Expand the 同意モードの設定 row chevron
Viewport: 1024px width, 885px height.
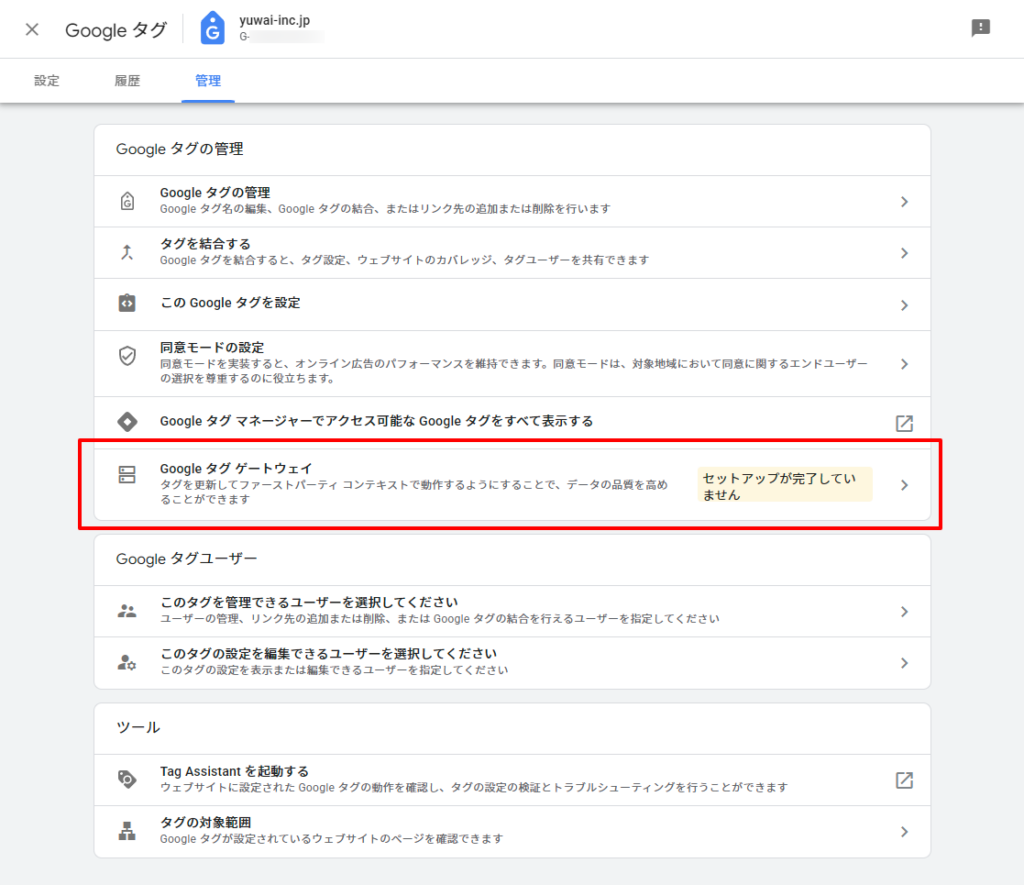(904, 364)
